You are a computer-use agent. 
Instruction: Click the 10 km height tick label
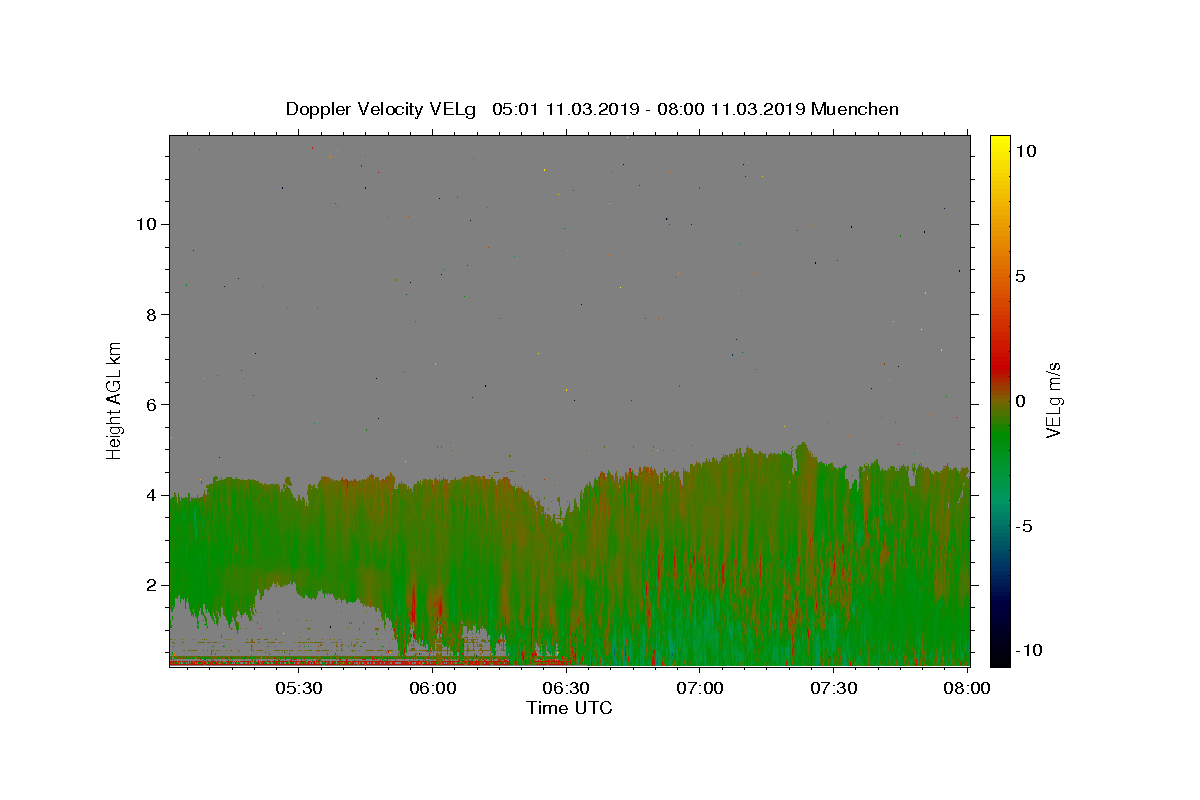point(143,224)
